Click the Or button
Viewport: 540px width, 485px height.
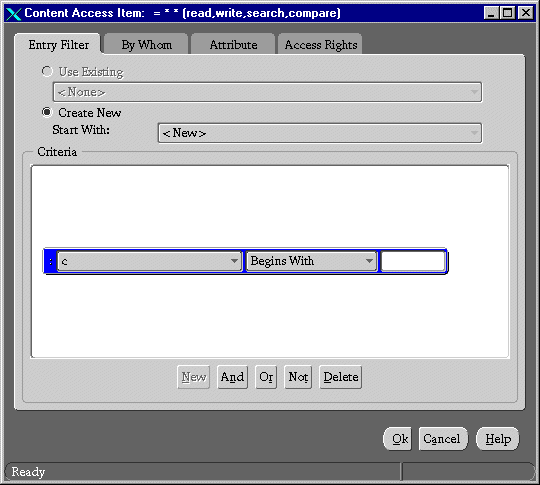point(266,377)
